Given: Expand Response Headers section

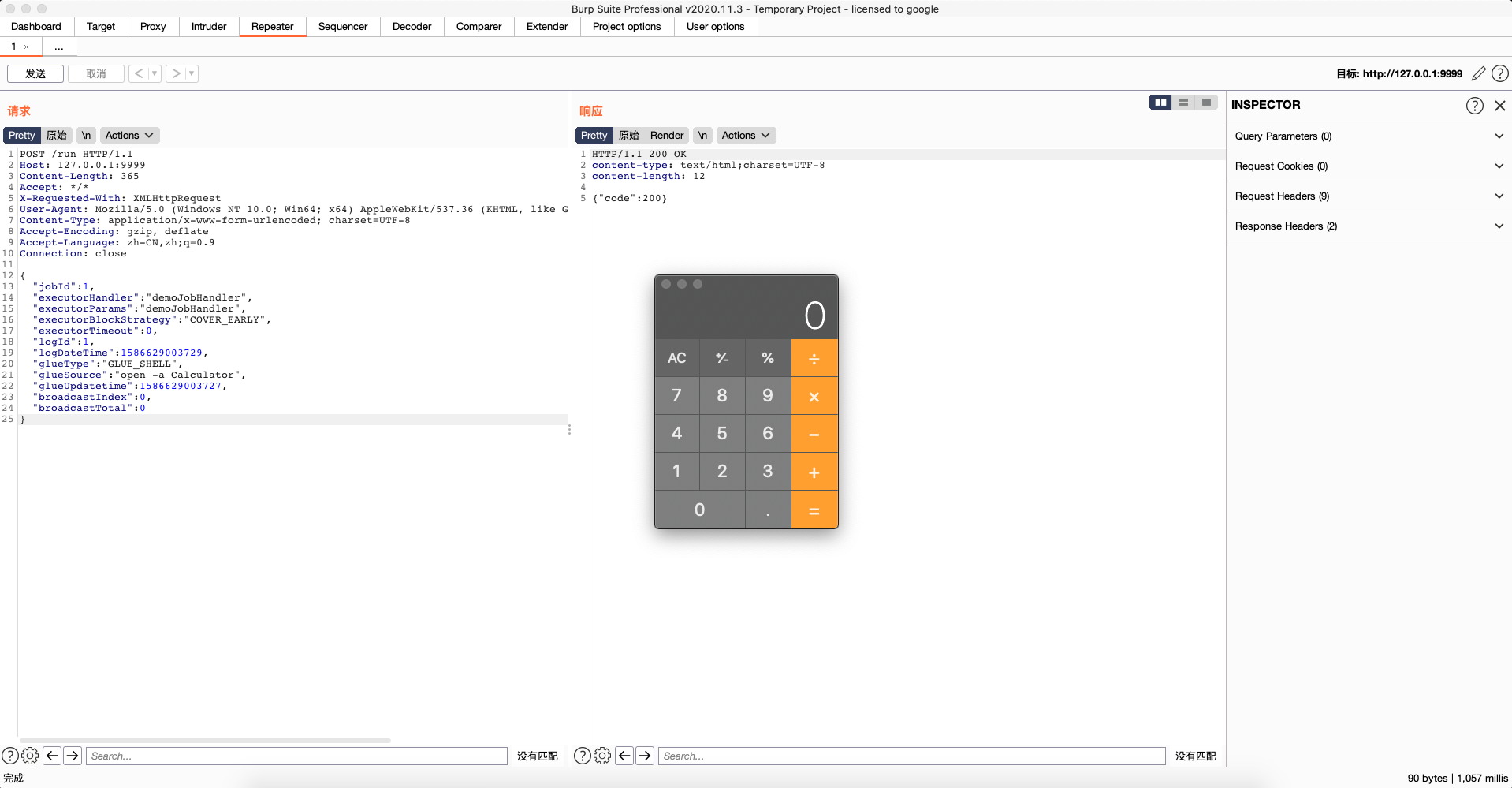Looking at the screenshot, I should pos(1369,226).
